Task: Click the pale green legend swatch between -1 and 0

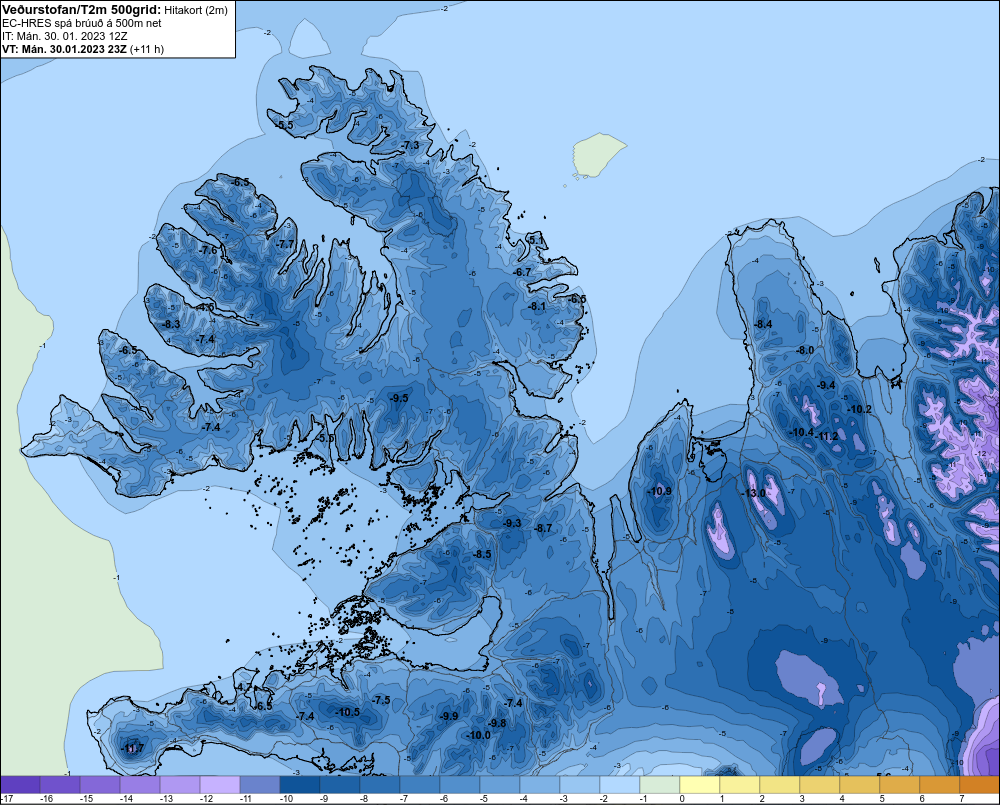Action: coord(659,785)
